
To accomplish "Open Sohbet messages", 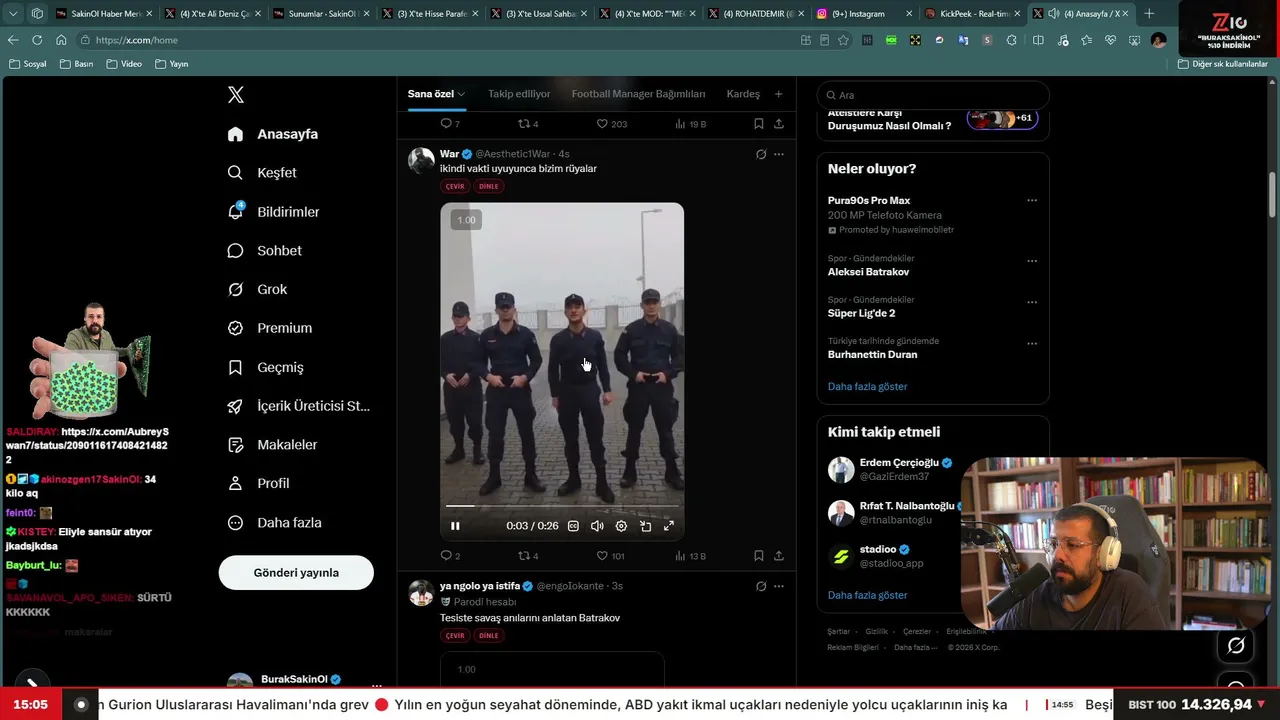I will pos(264,251).
